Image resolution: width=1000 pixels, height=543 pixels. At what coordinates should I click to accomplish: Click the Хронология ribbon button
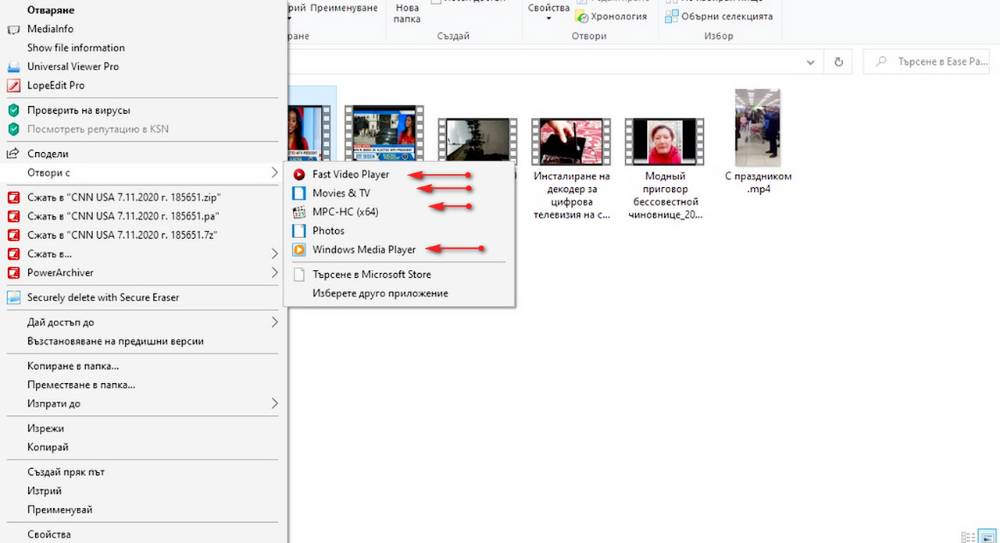(611, 17)
